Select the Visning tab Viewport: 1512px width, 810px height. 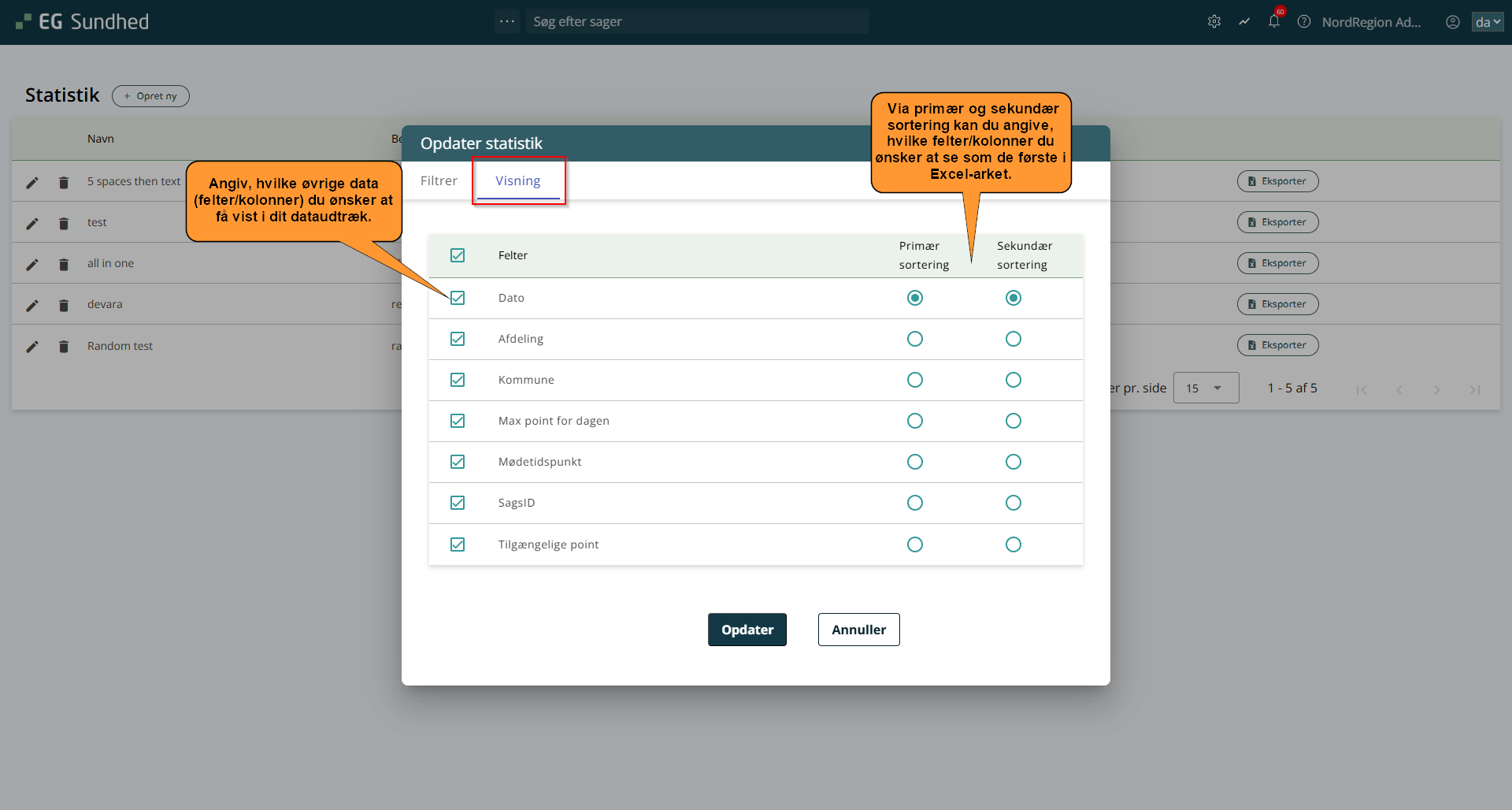tap(518, 181)
